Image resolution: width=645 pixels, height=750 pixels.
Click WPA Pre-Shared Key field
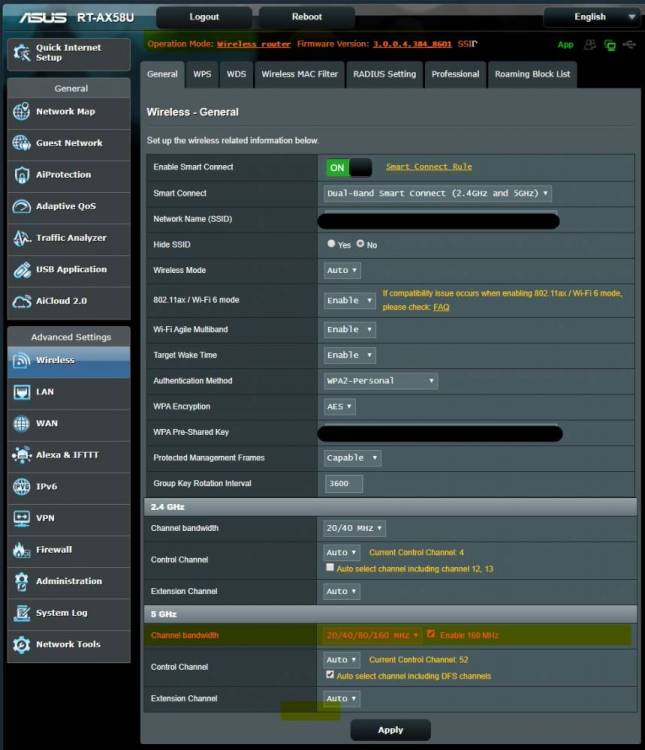pos(440,433)
